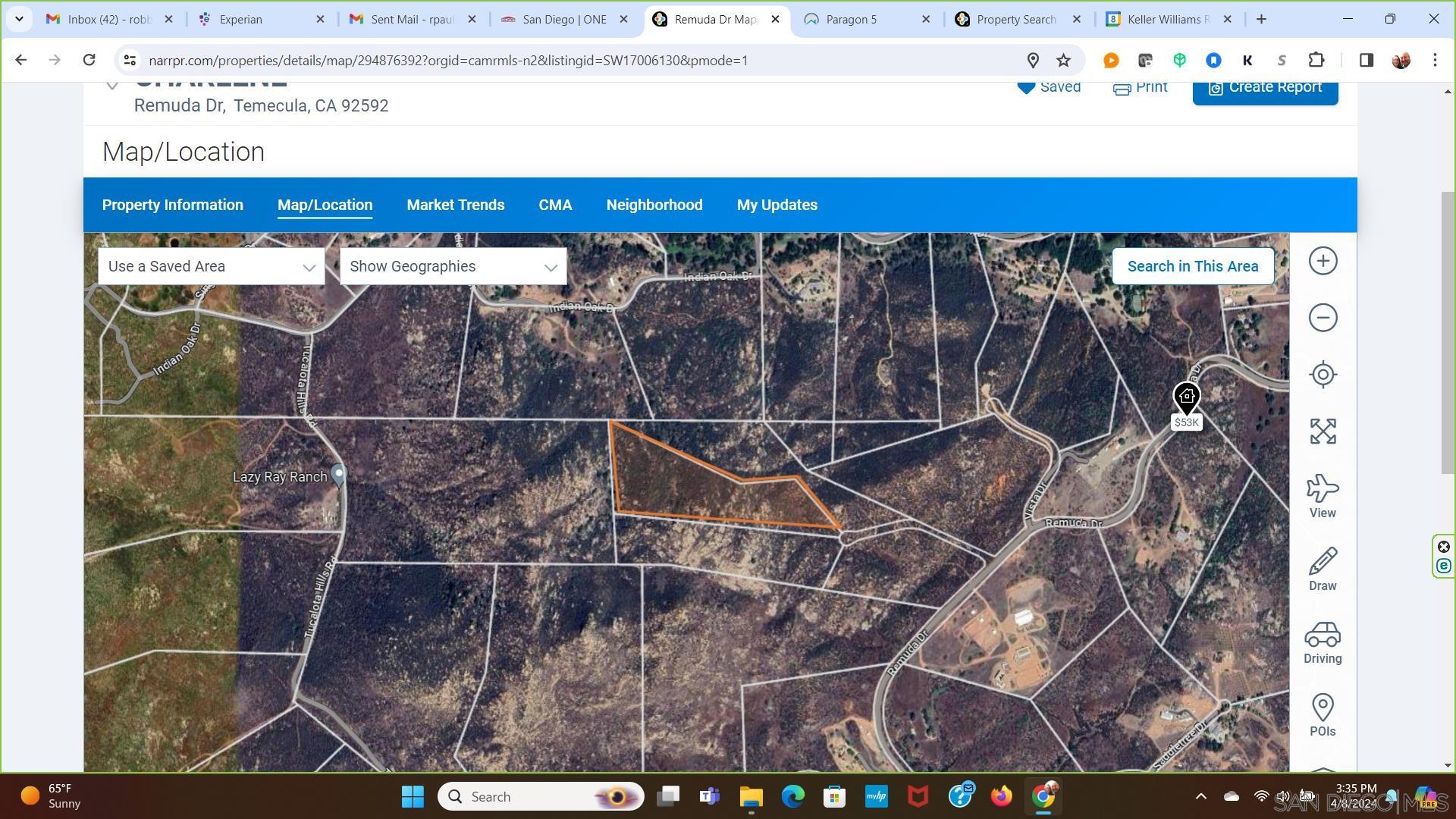Click the $53K property marker on map

[1186, 397]
